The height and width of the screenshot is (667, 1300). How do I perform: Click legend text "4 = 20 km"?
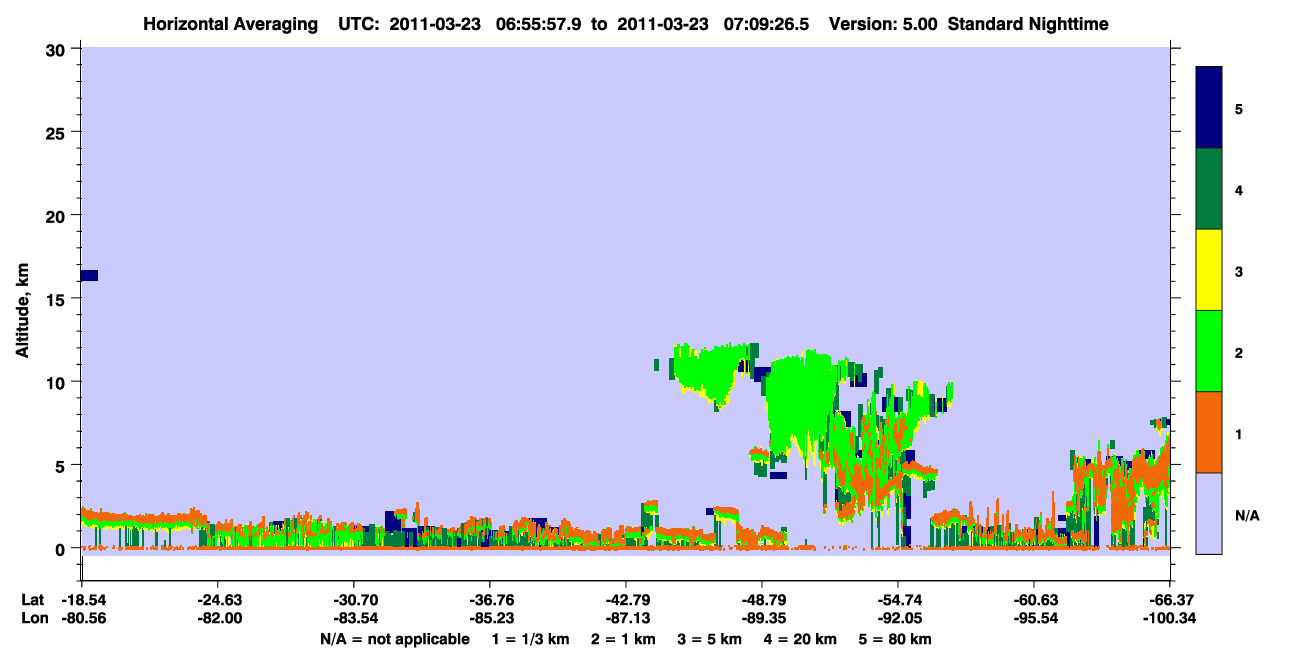(802, 639)
